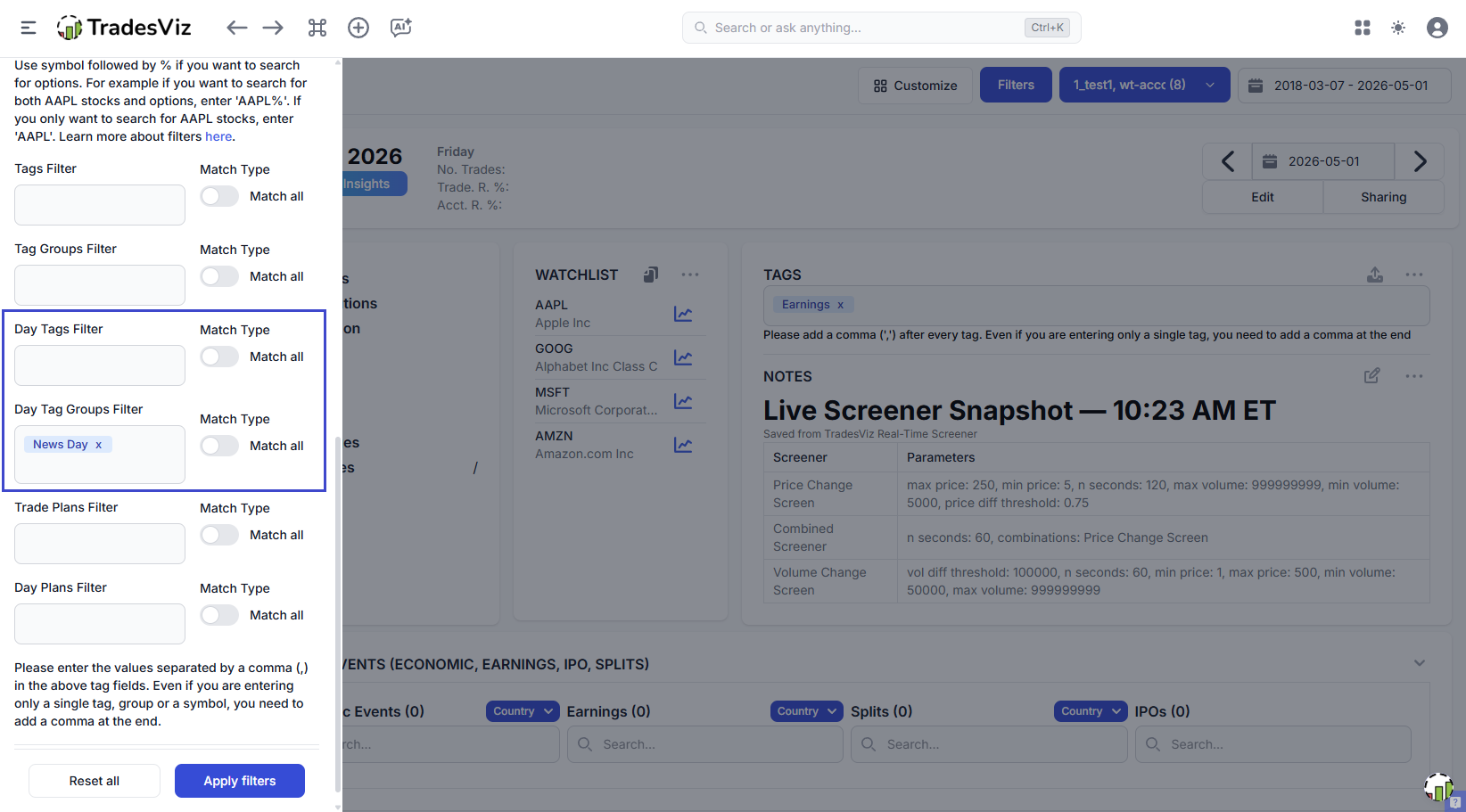
Task: Click the Trade Plans Filter input field
Action: (x=100, y=544)
